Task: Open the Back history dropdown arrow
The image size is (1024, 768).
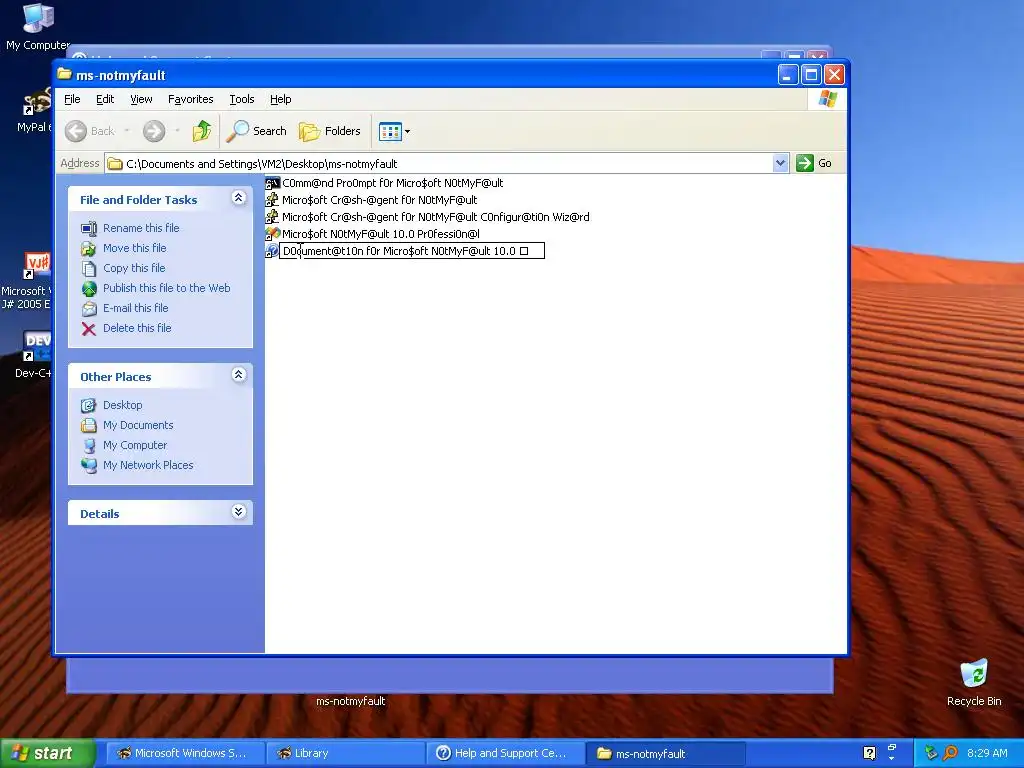Action: pyautogui.click(x=127, y=131)
